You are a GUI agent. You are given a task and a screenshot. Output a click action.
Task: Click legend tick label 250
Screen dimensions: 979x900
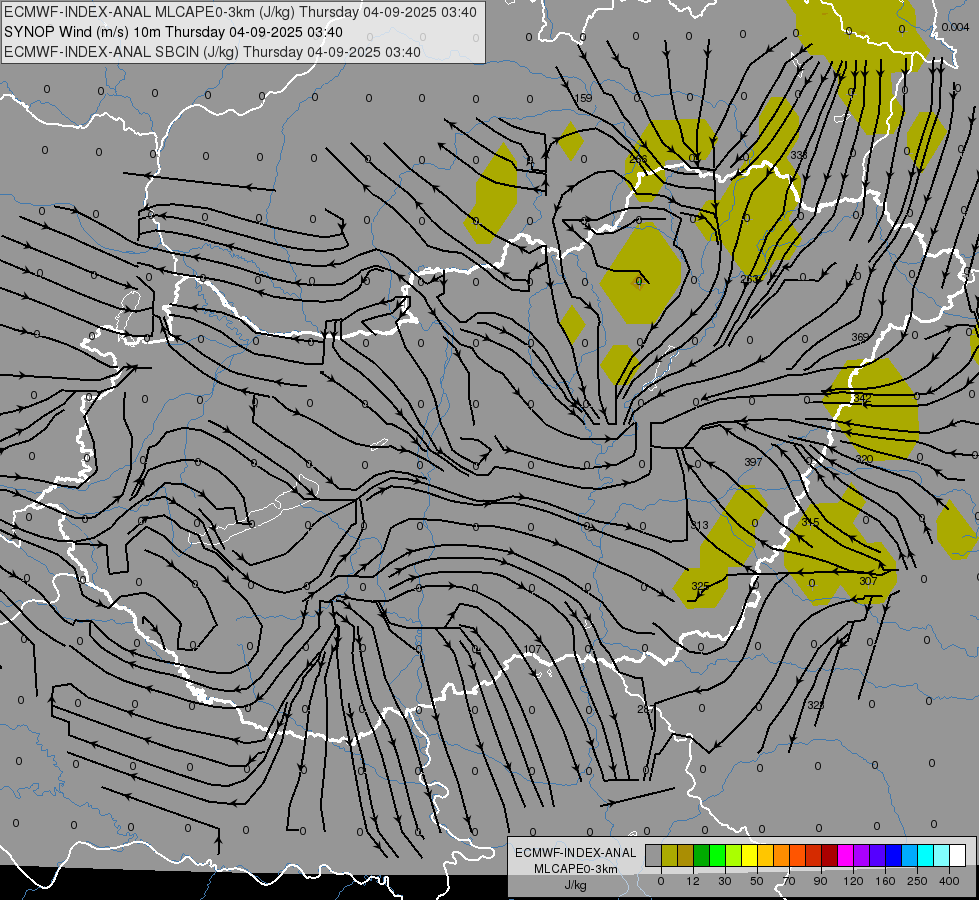[917, 881]
